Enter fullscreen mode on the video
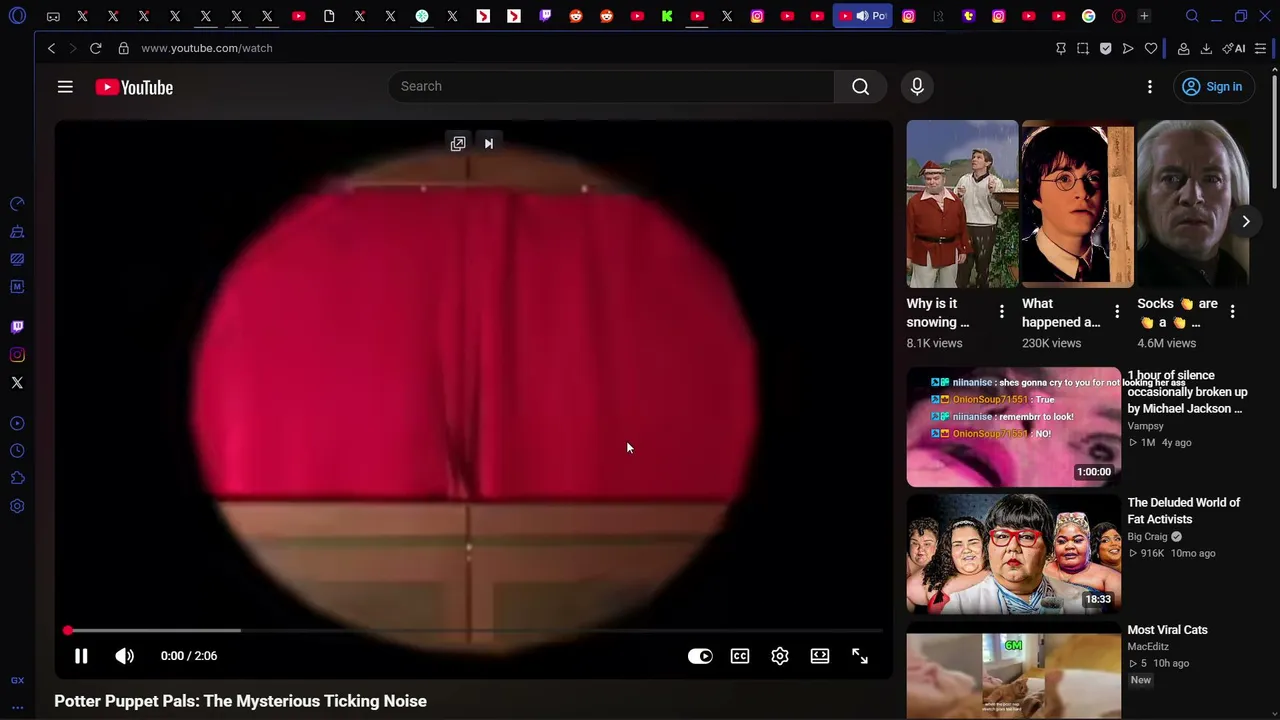Viewport: 1280px width, 720px height. (860, 656)
